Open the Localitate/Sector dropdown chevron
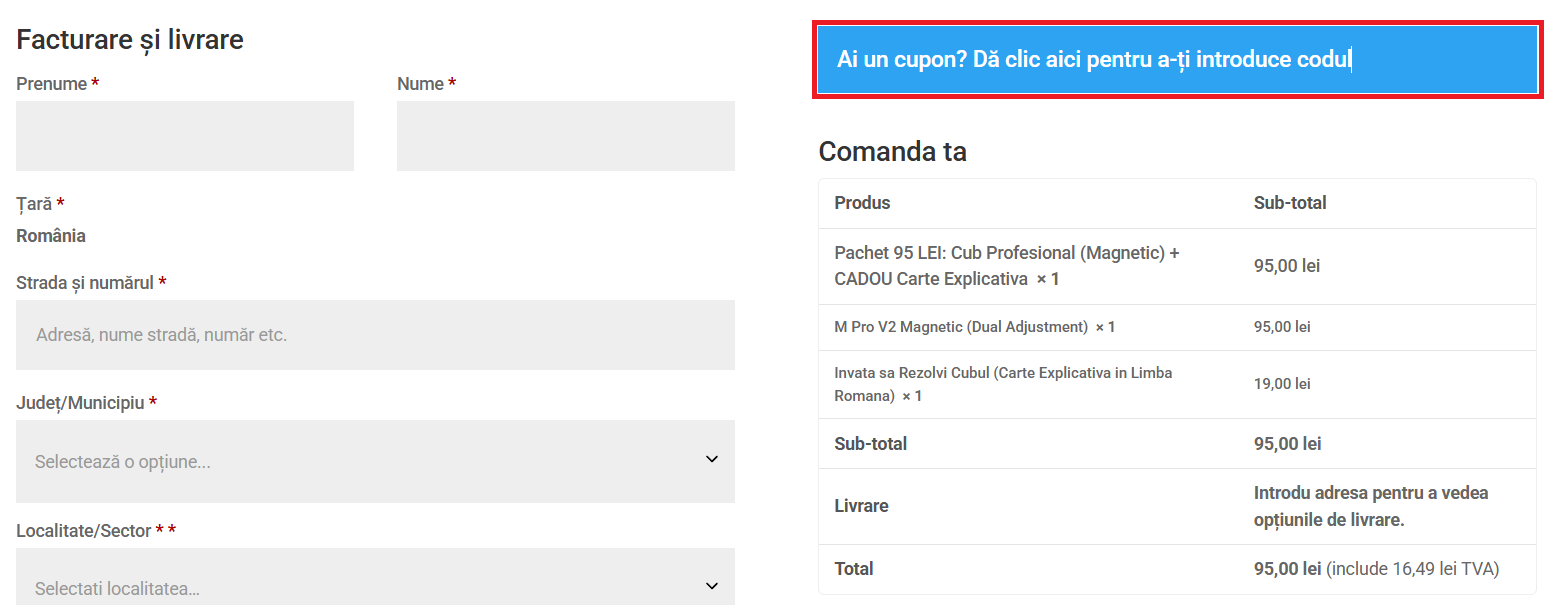1556x605 pixels. click(711, 585)
